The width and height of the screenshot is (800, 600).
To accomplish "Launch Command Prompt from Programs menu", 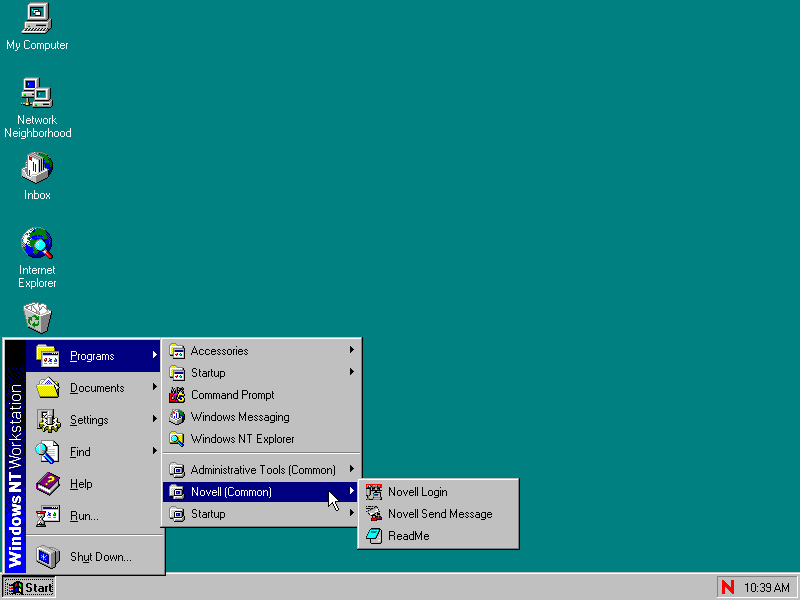I will pyautogui.click(x=261, y=395).
